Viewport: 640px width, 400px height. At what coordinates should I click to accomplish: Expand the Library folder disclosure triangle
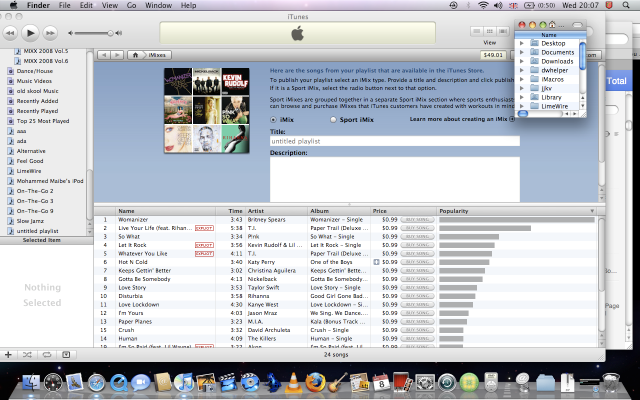coord(522,97)
